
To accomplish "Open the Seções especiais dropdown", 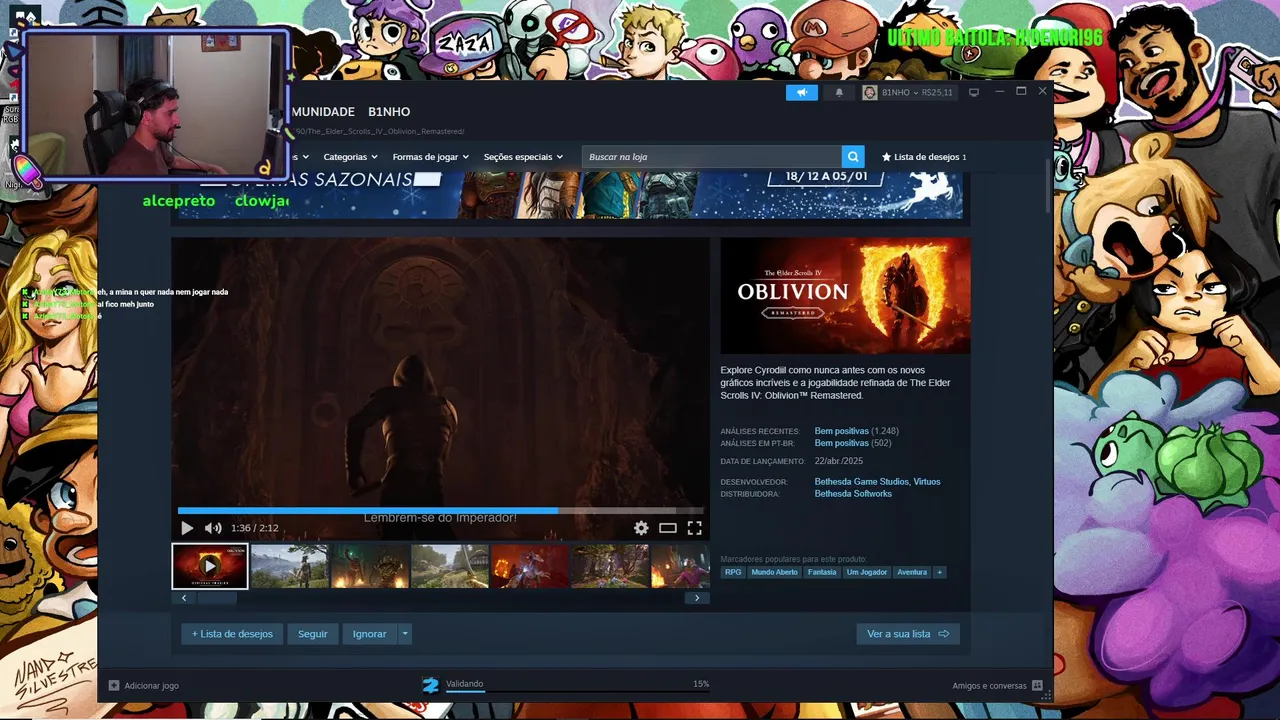I will [x=523, y=157].
